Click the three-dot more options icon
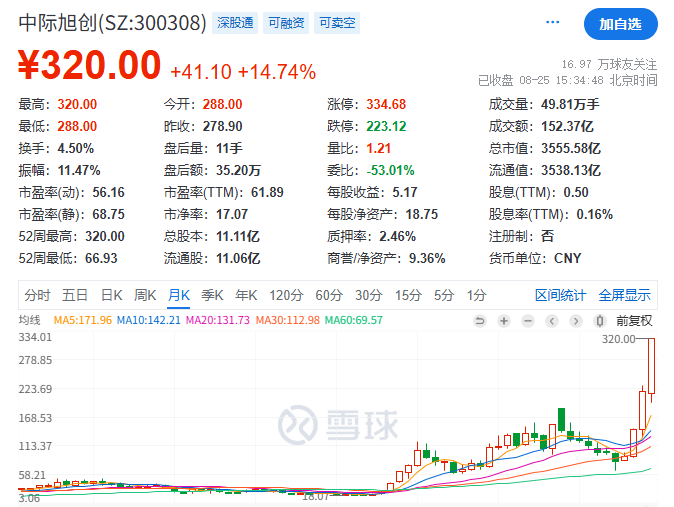Image resolution: width=674 pixels, height=507 pixels. [552, 22]
